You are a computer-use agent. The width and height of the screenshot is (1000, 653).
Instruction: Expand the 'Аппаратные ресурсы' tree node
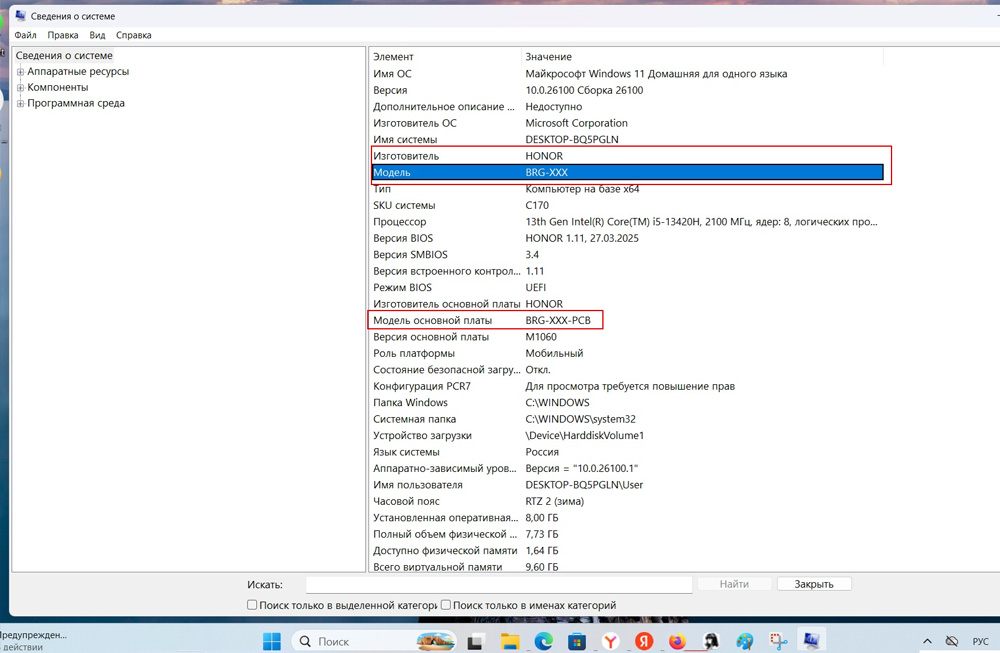pos(20,72)
